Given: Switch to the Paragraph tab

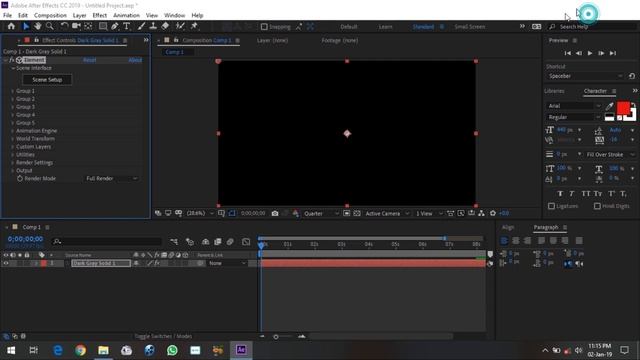Looking at the screenshot, I should click(x=546, y=227).
